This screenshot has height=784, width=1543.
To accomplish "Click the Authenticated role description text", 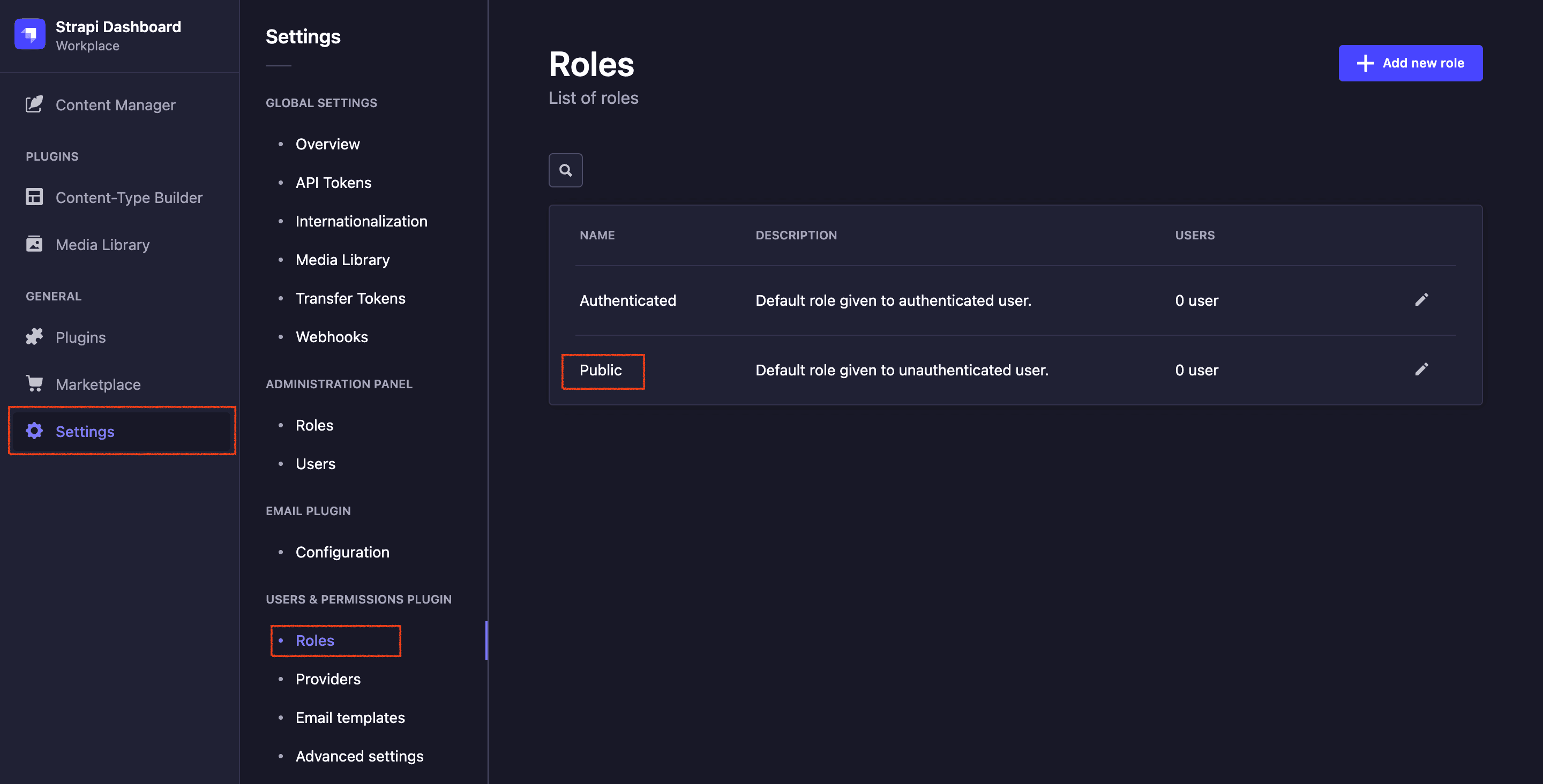I will (x=893, y=300).
